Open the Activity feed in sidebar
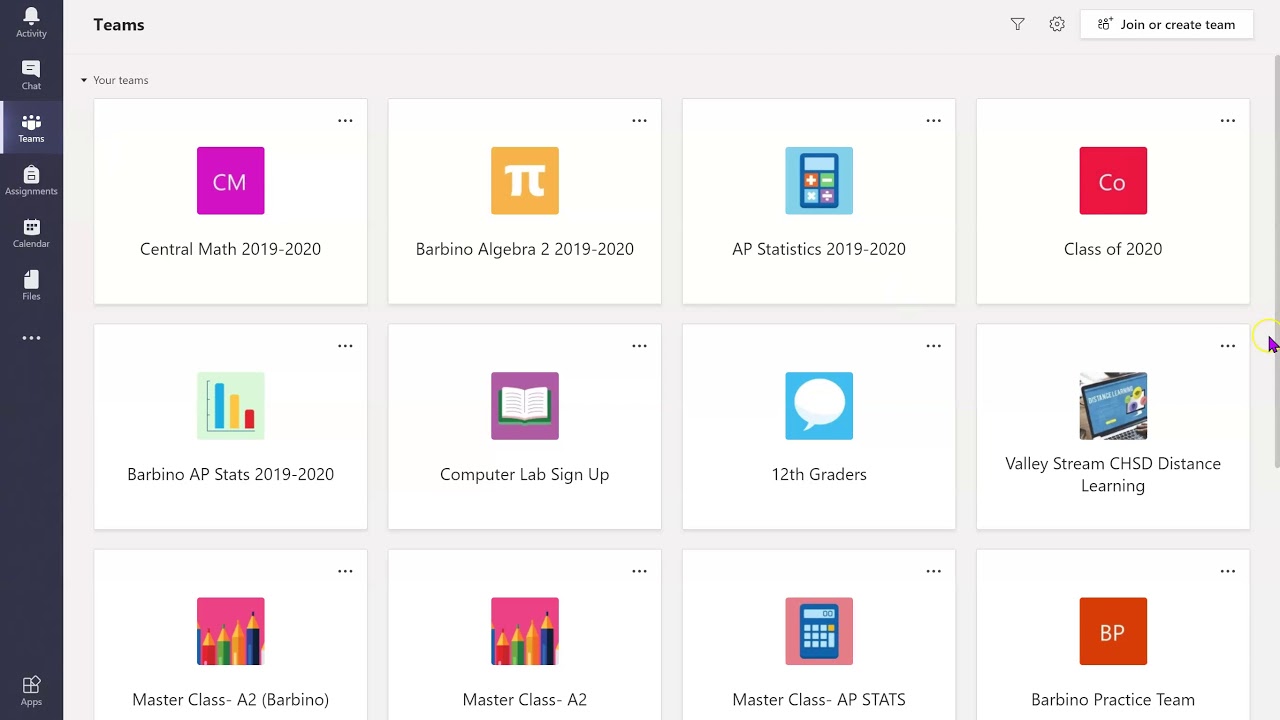Image resolution: width=1280 pixels, height=720 pixels. coord(31,23)
